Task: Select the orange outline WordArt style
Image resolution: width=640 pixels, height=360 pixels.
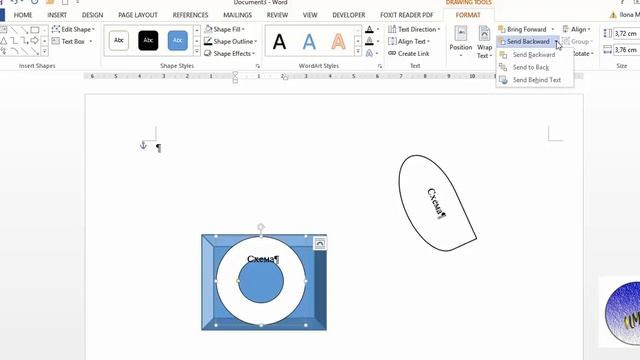Action: (x=338, y=42)
